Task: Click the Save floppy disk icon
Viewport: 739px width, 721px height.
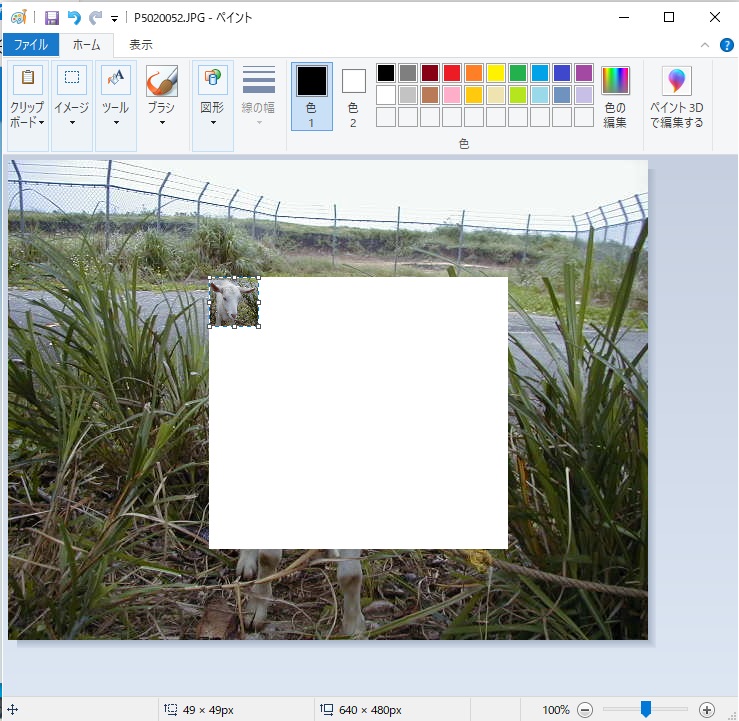Action: (52, 18)
